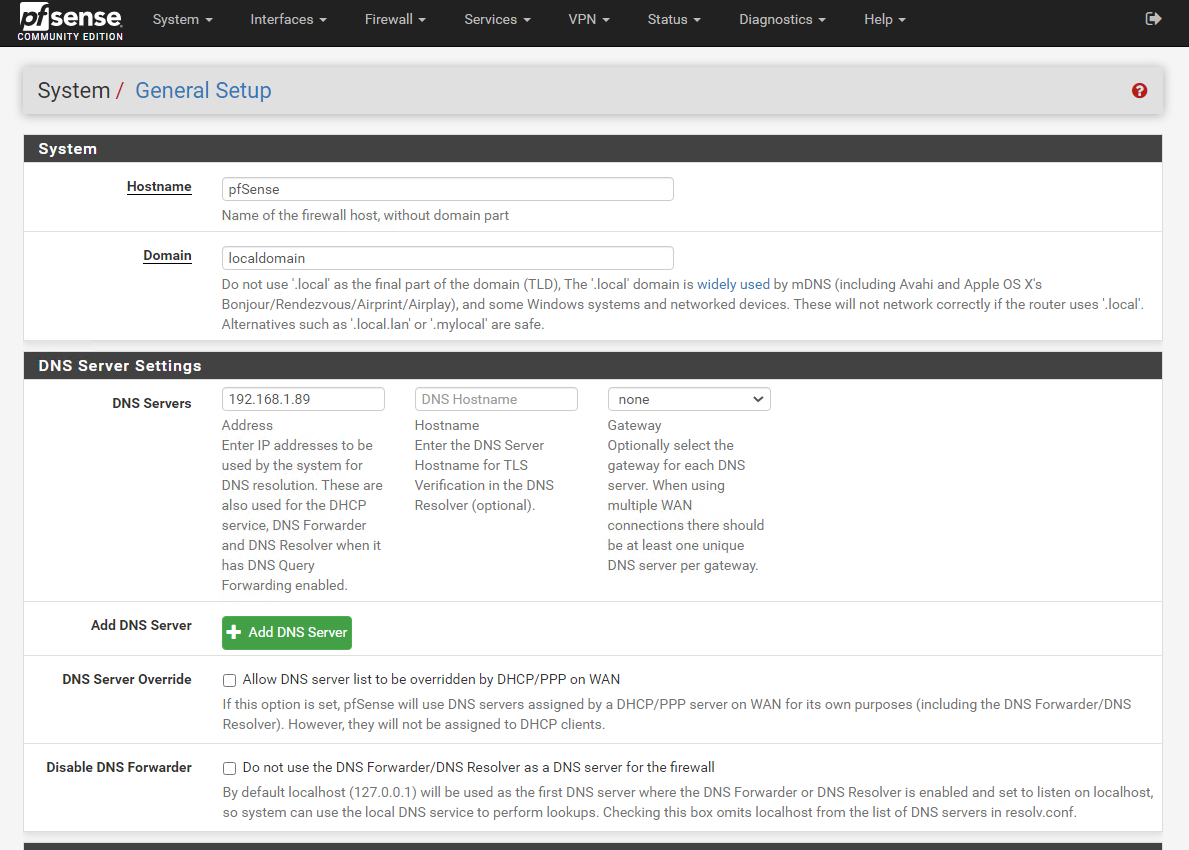The height and width of the screenshot is (850, 1189).
Task: Click the Add DNS Server button
Action: coord(287,632)
